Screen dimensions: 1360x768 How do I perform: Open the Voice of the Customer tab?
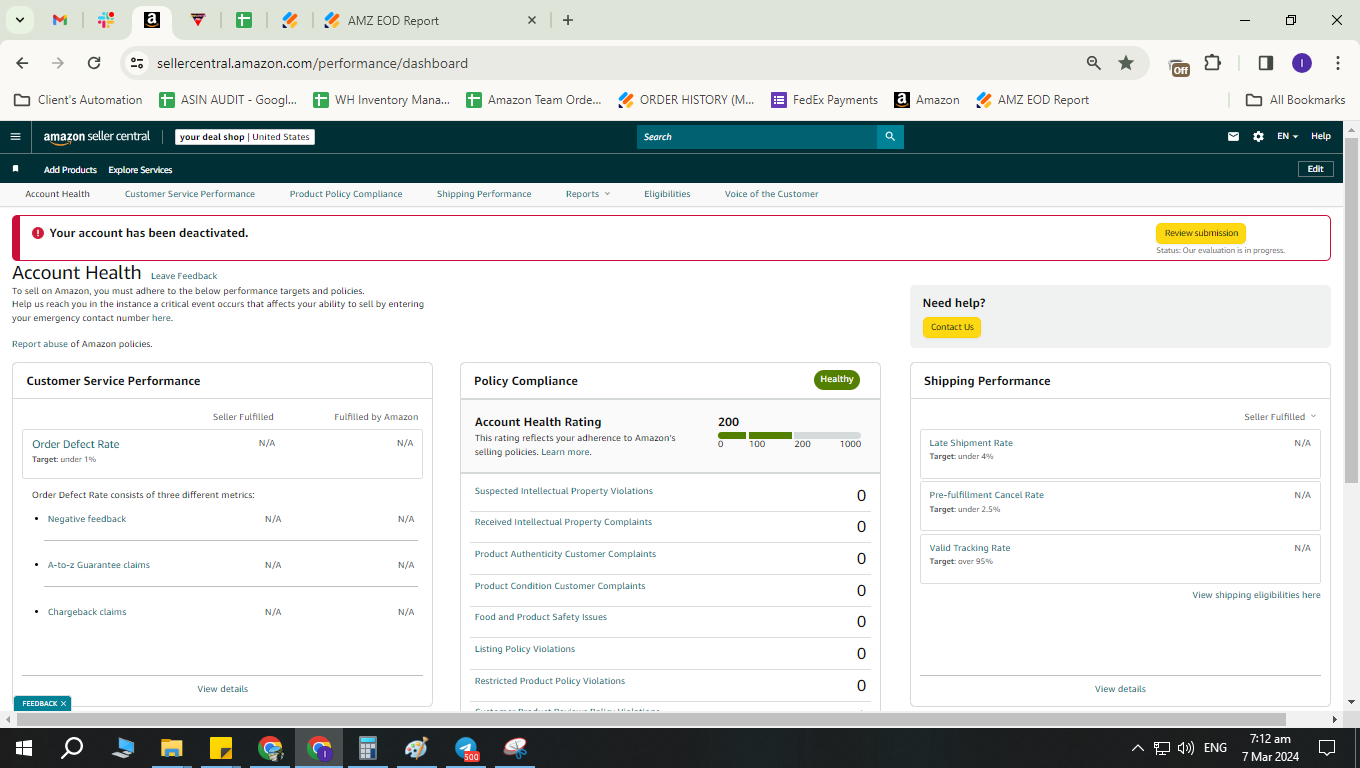772,194
